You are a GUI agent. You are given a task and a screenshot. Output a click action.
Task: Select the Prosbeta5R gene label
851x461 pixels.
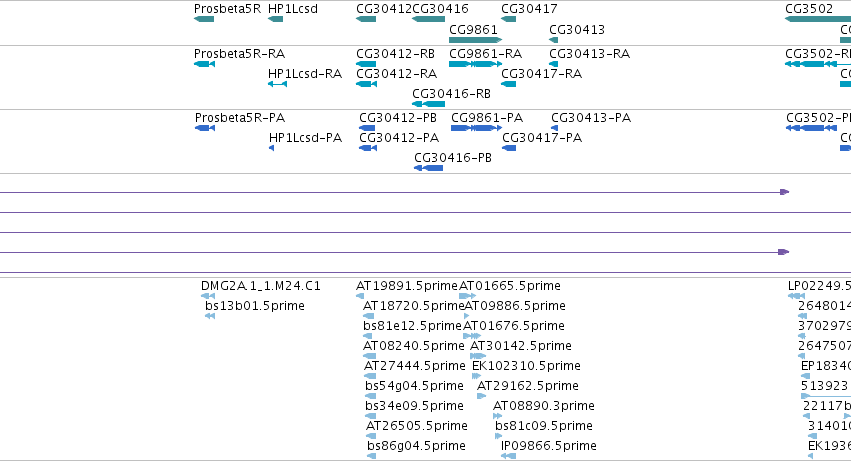click(227, 9)
